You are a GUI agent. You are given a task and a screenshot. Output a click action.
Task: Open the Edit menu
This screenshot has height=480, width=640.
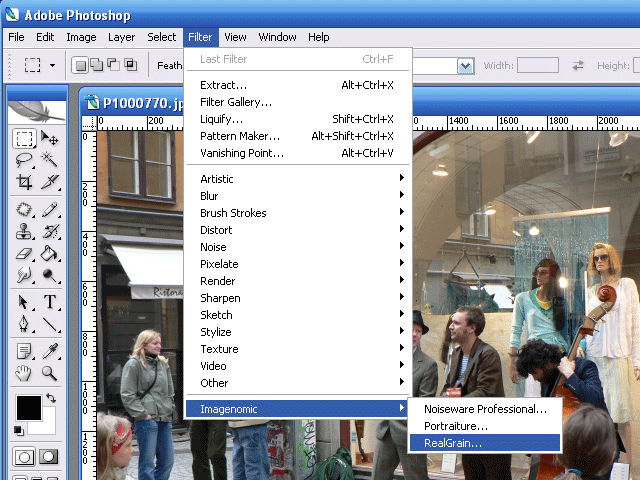[45, 37]
